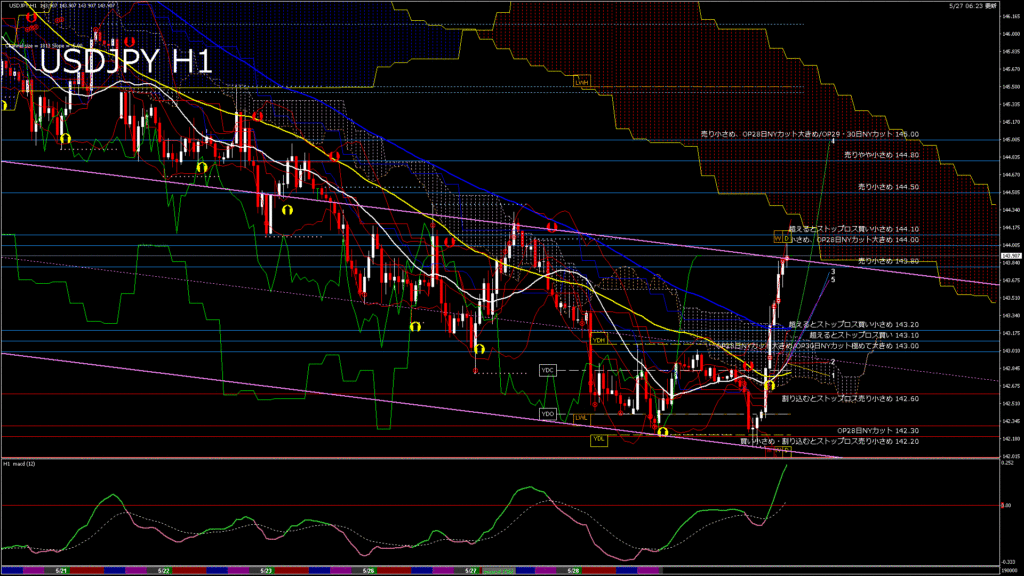Click the 5/27 date marker
The image size is (1024, 576).
471,571
